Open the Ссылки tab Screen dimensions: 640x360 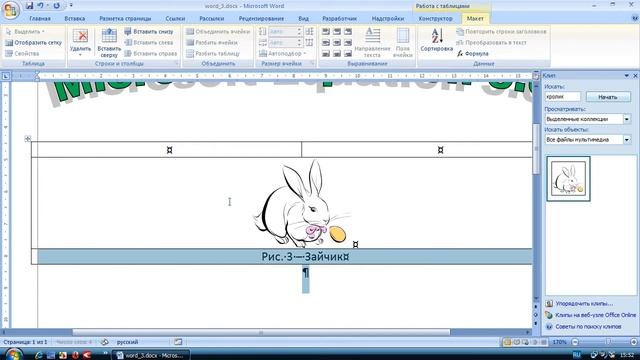175,18
